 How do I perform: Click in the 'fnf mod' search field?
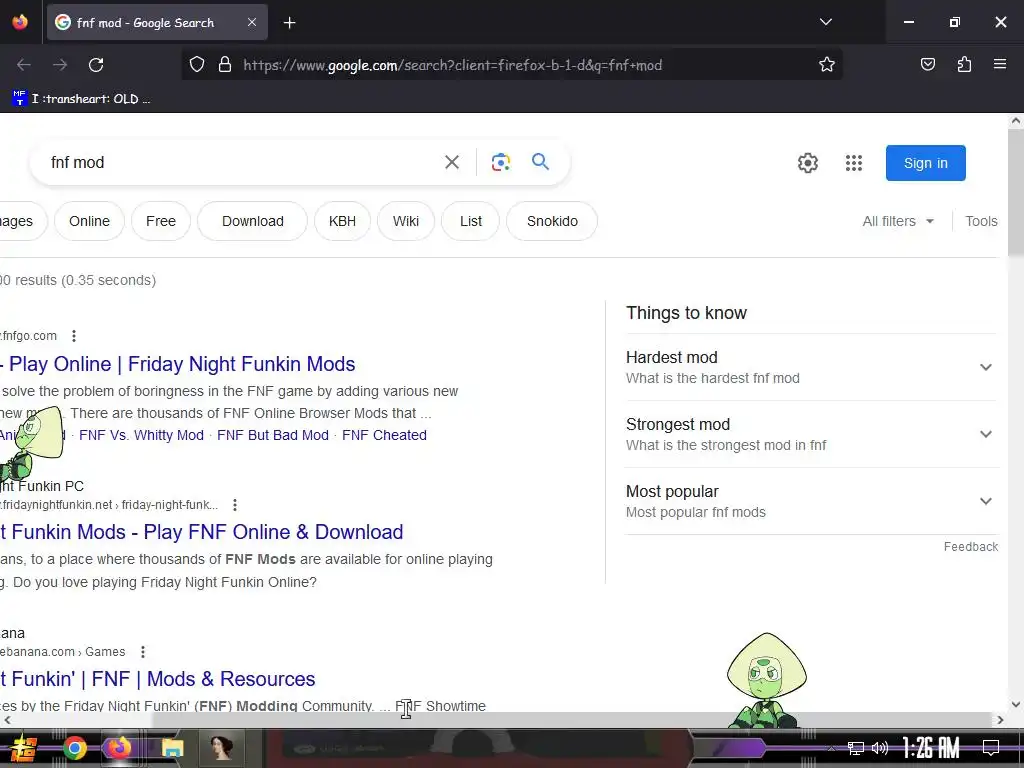242,162
